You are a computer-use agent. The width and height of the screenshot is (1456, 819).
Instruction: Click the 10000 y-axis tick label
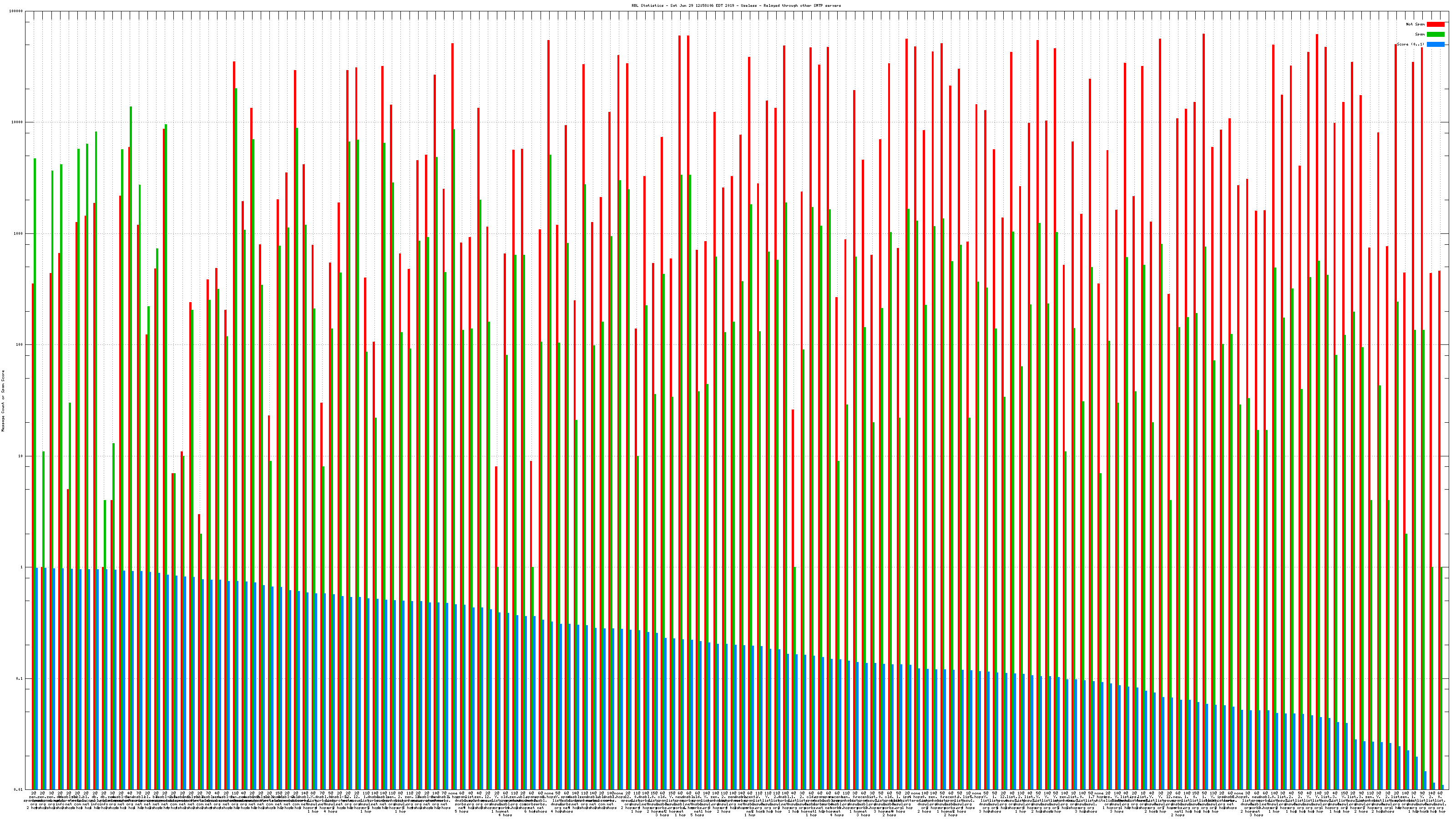point(17,123)
